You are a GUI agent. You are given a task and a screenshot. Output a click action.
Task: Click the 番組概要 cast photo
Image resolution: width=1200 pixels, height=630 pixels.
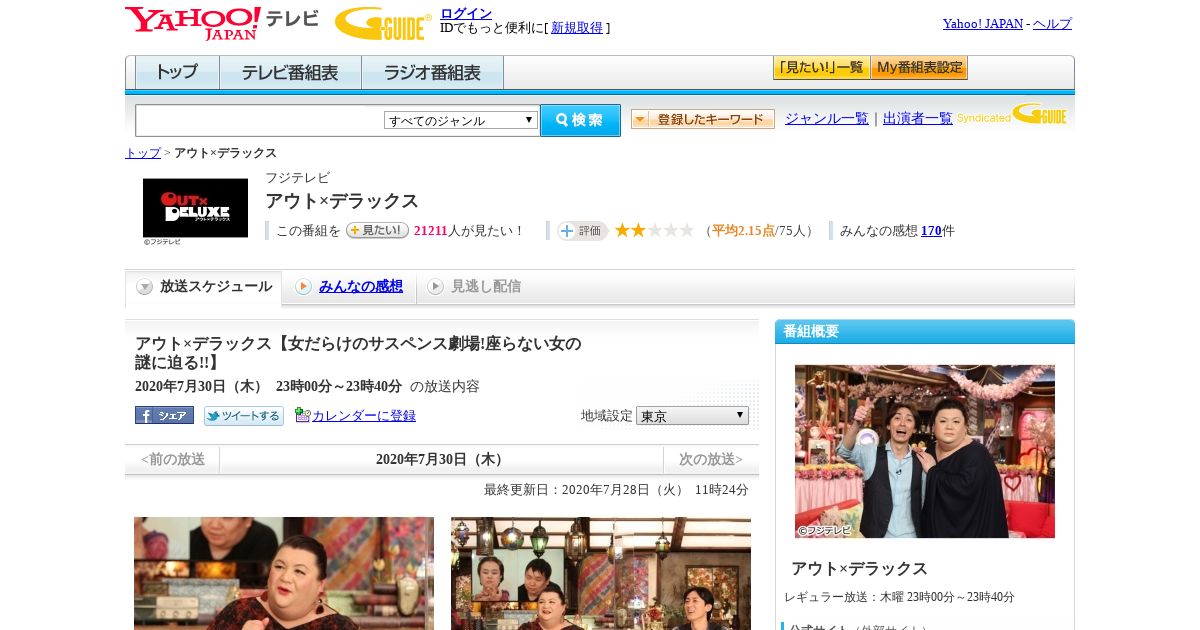925,451
